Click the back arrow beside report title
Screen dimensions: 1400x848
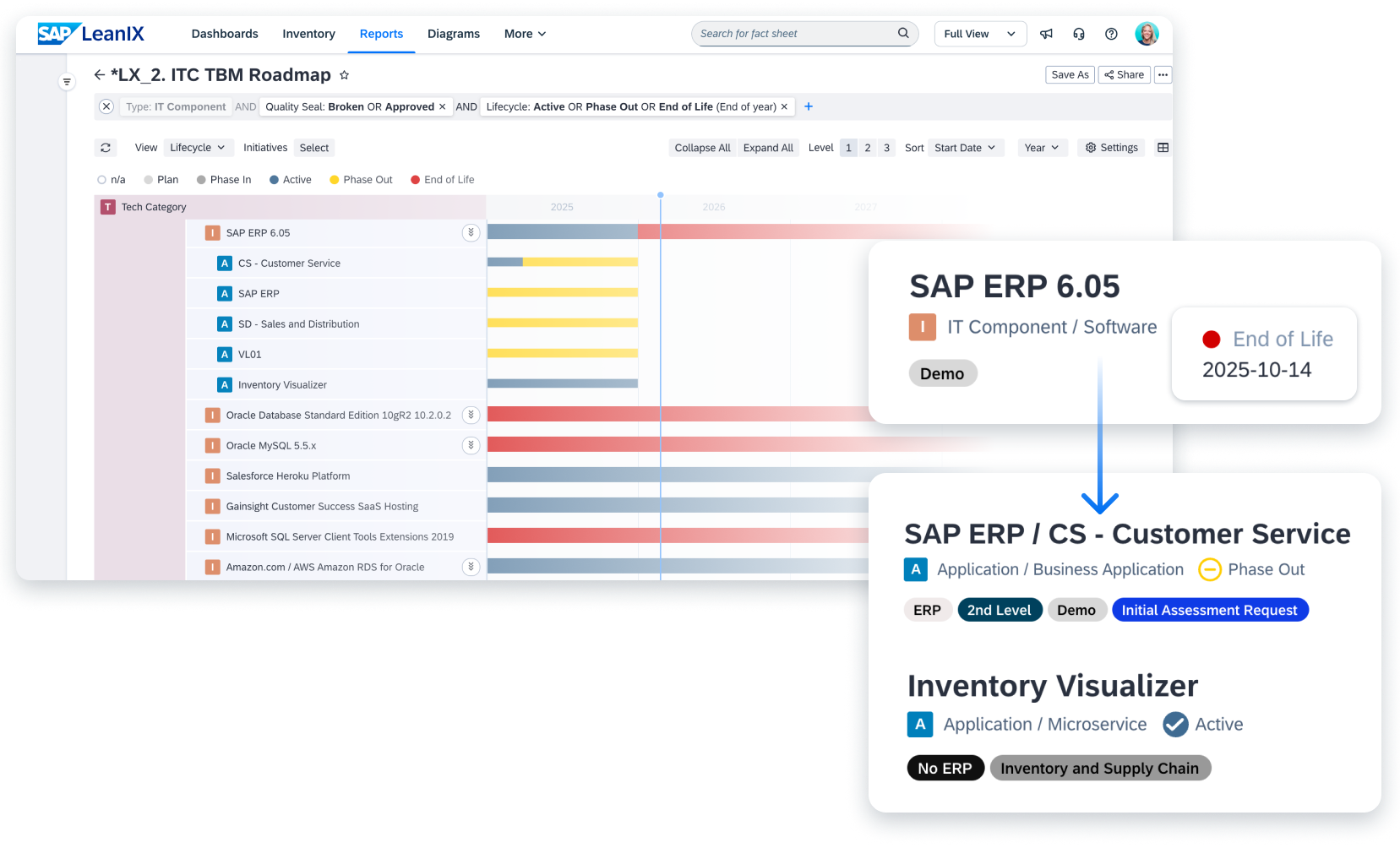tap(99, 75)
